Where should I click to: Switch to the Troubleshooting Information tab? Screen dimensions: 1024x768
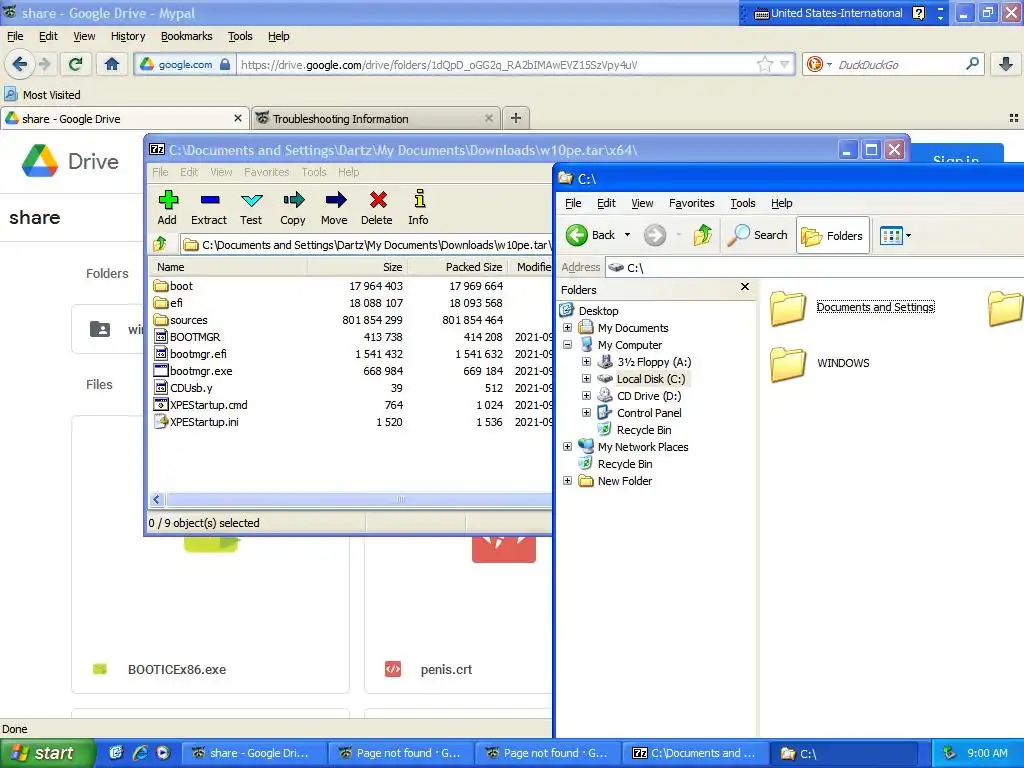tap(376, 119)
